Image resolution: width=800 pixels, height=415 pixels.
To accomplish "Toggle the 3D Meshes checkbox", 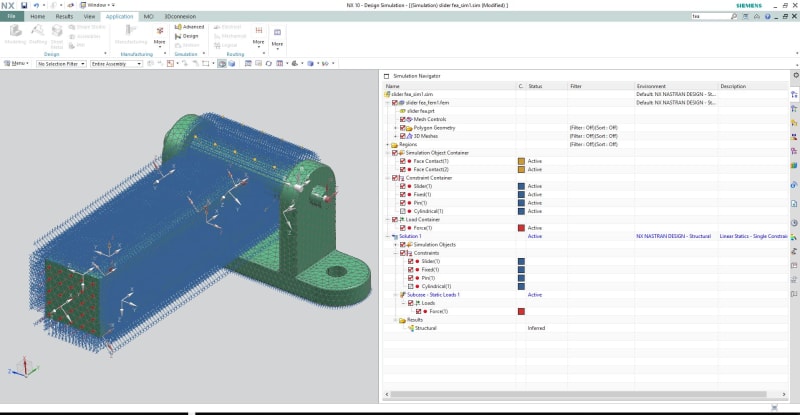I will 403,136.
